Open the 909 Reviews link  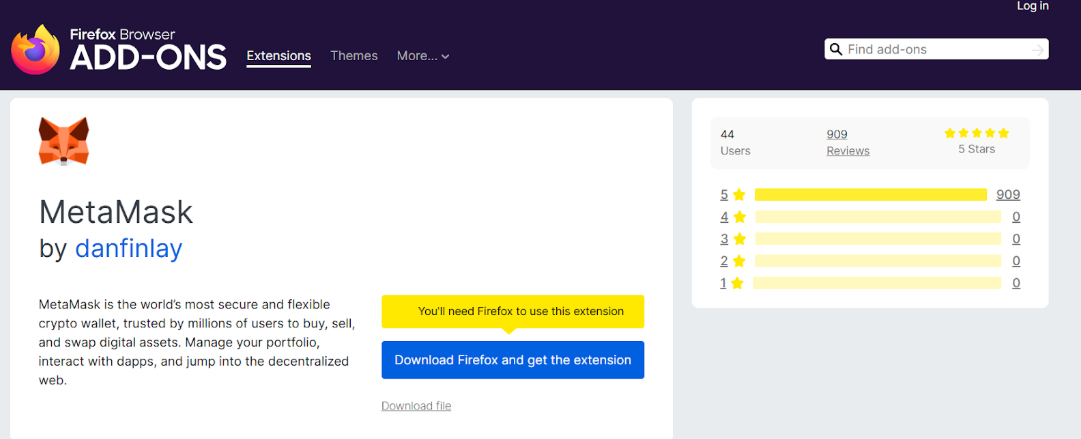click(x=847, y=142)
